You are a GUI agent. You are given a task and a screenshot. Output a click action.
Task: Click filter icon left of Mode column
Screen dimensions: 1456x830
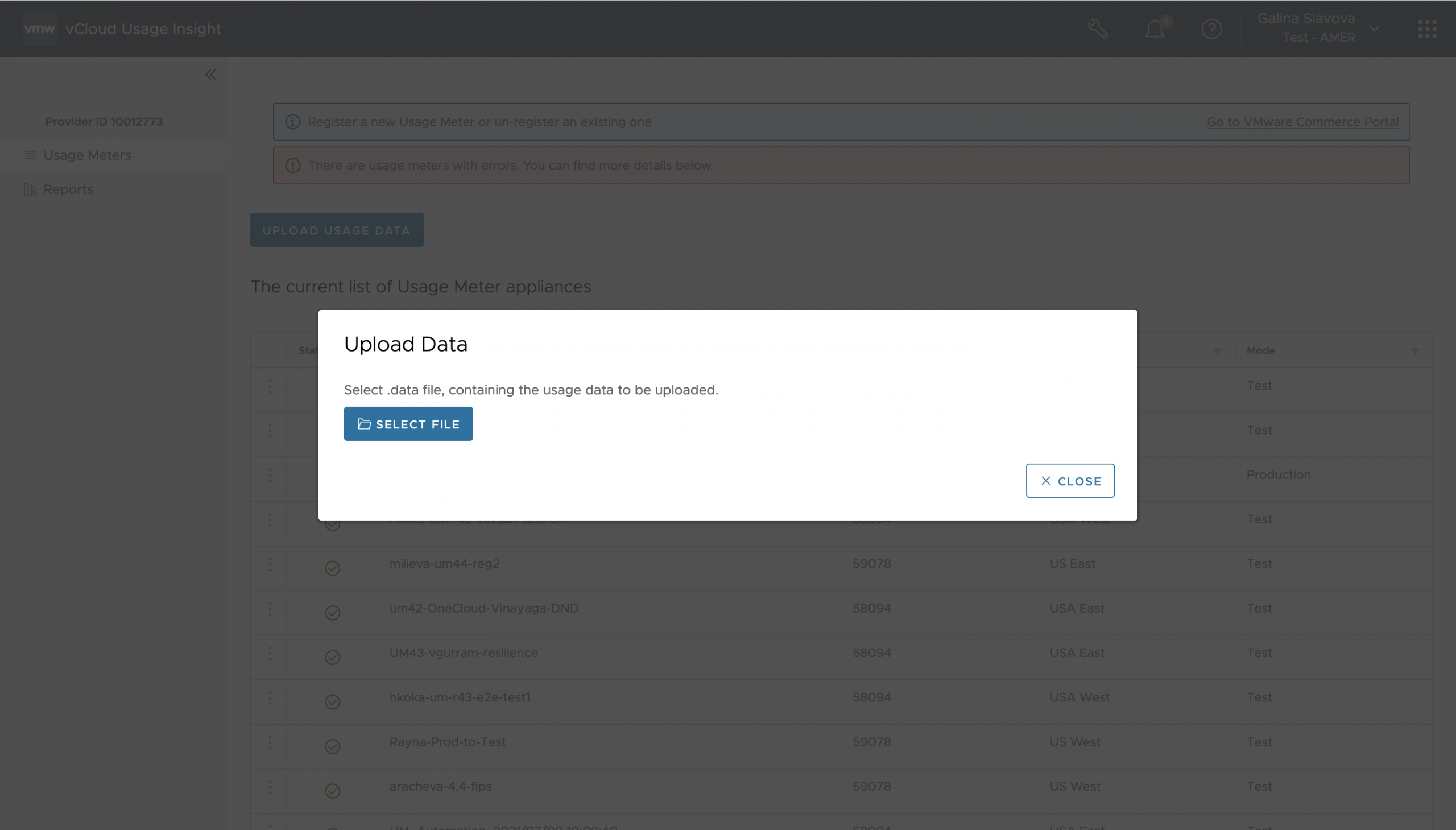pyautogui.click(x=1217, y=352)
